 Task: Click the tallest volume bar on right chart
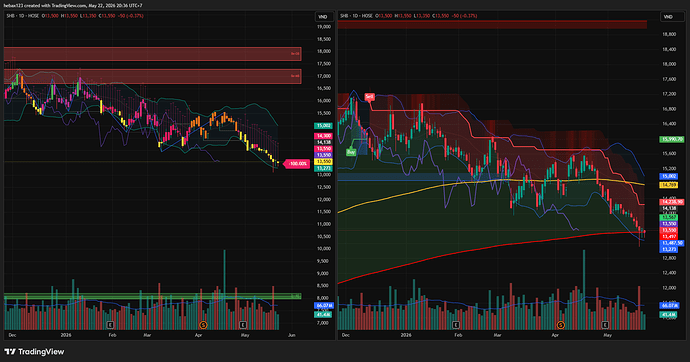coord(584,290)
